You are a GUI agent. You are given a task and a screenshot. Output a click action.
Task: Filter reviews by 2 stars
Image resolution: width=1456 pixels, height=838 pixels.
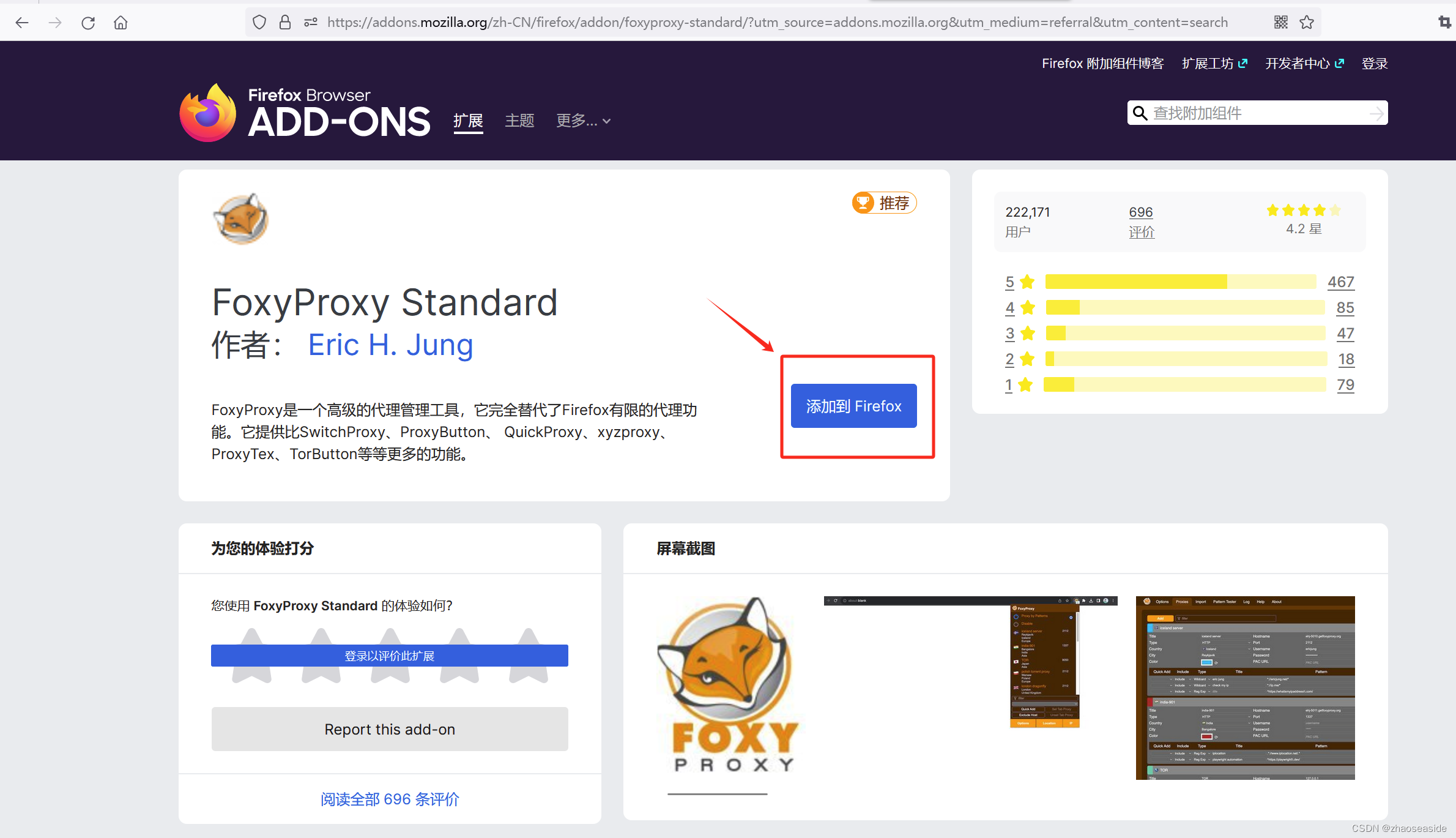coord(1020,359)
